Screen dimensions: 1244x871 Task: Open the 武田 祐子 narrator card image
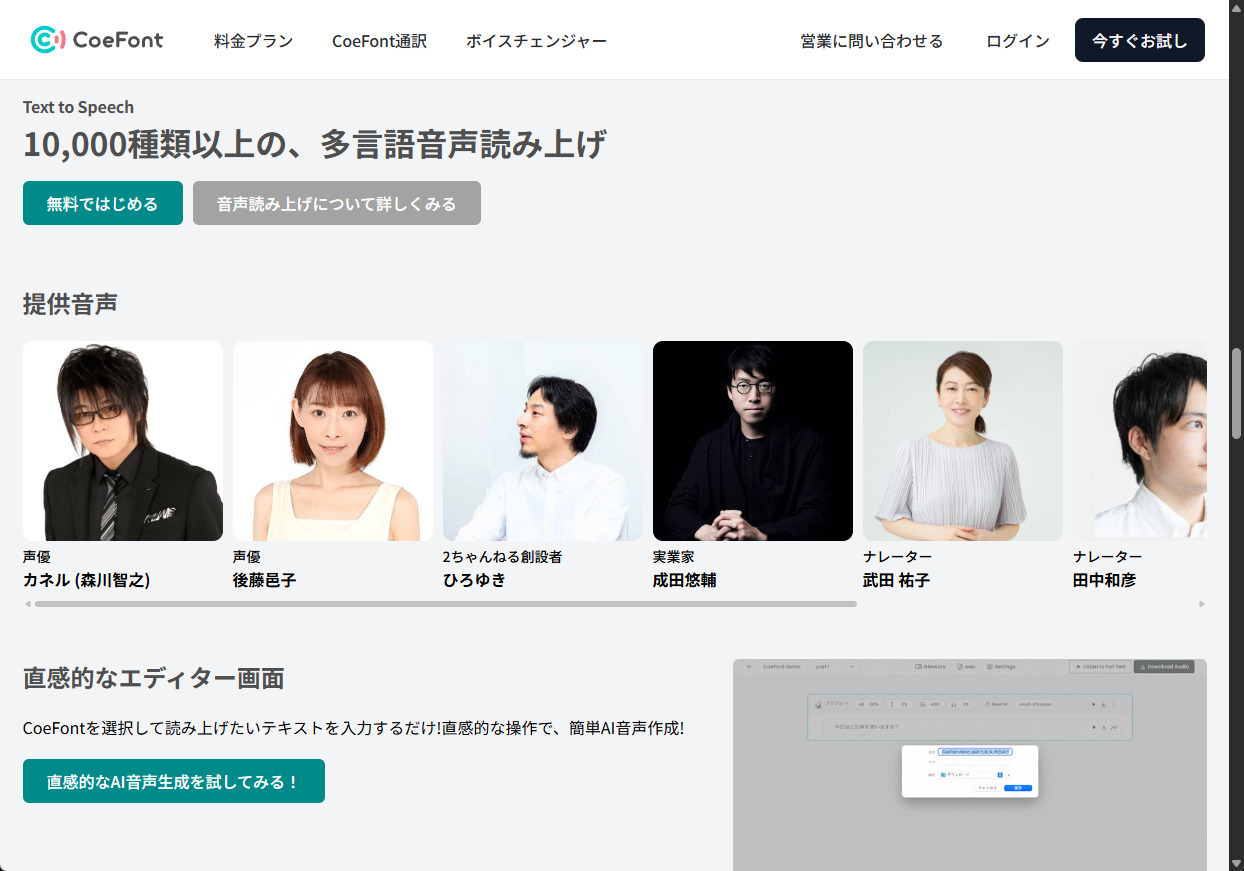[963, 441]
